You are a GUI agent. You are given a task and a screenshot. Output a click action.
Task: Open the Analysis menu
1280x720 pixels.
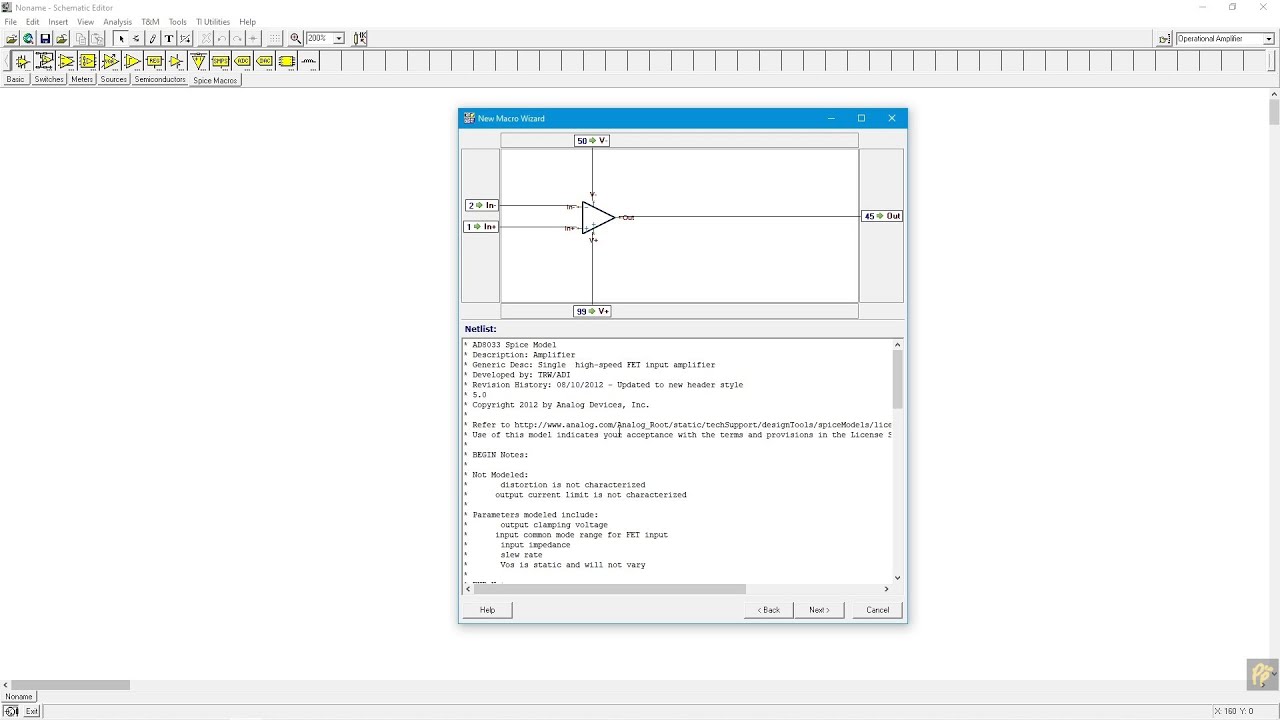(x=117, y=21)
